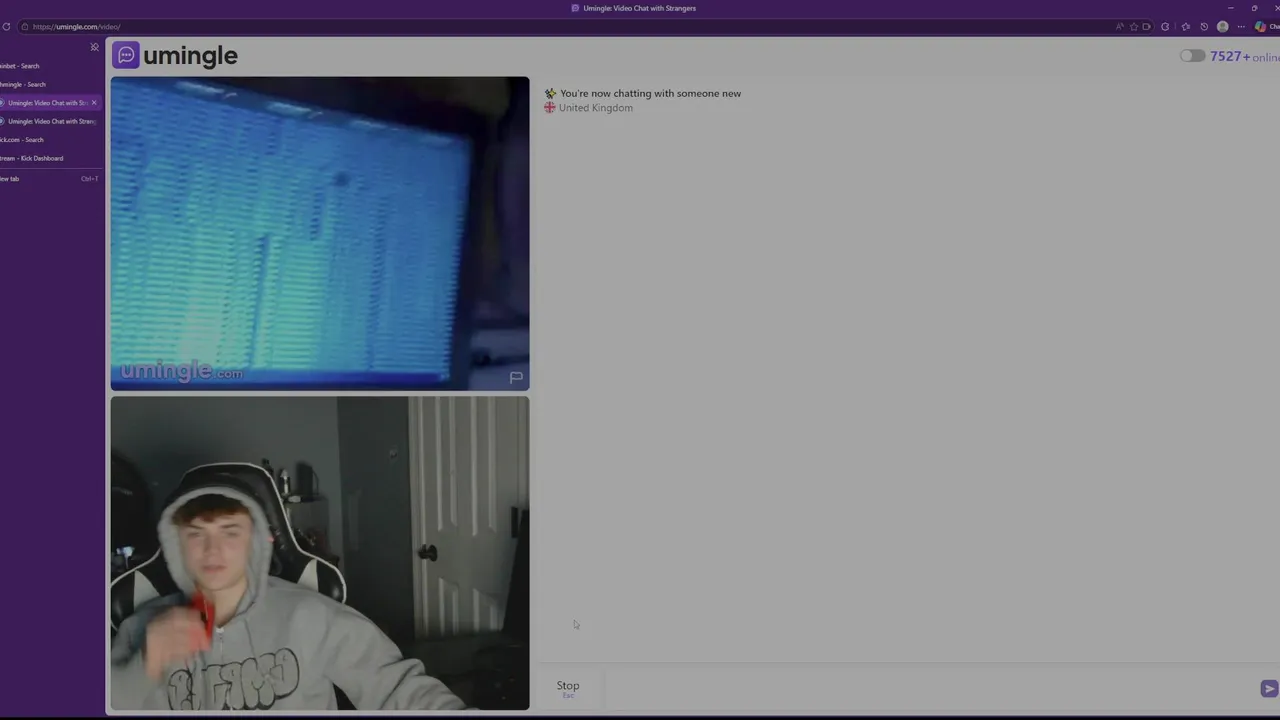The width and height of the screenshot is (1280, 720).
Task: Click the chat message input field
Action: (930, 688)
